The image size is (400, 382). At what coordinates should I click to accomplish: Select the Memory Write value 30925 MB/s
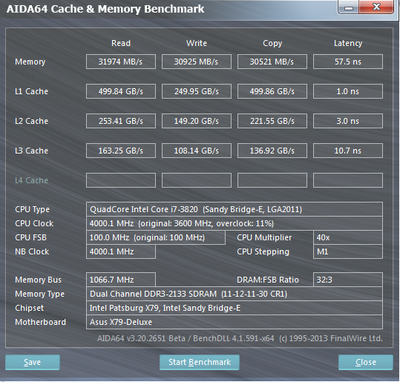[196, 62]
